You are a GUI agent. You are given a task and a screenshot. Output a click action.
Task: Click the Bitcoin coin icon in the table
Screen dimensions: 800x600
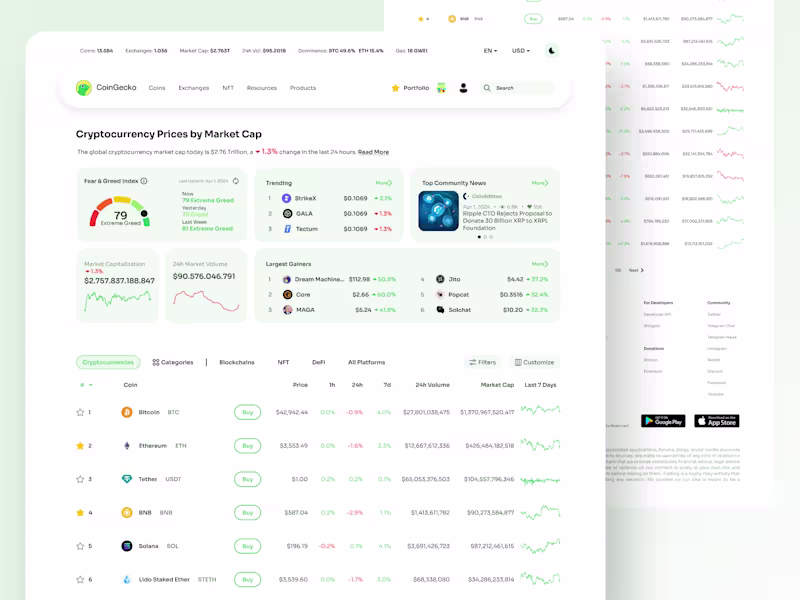point(126,412)
